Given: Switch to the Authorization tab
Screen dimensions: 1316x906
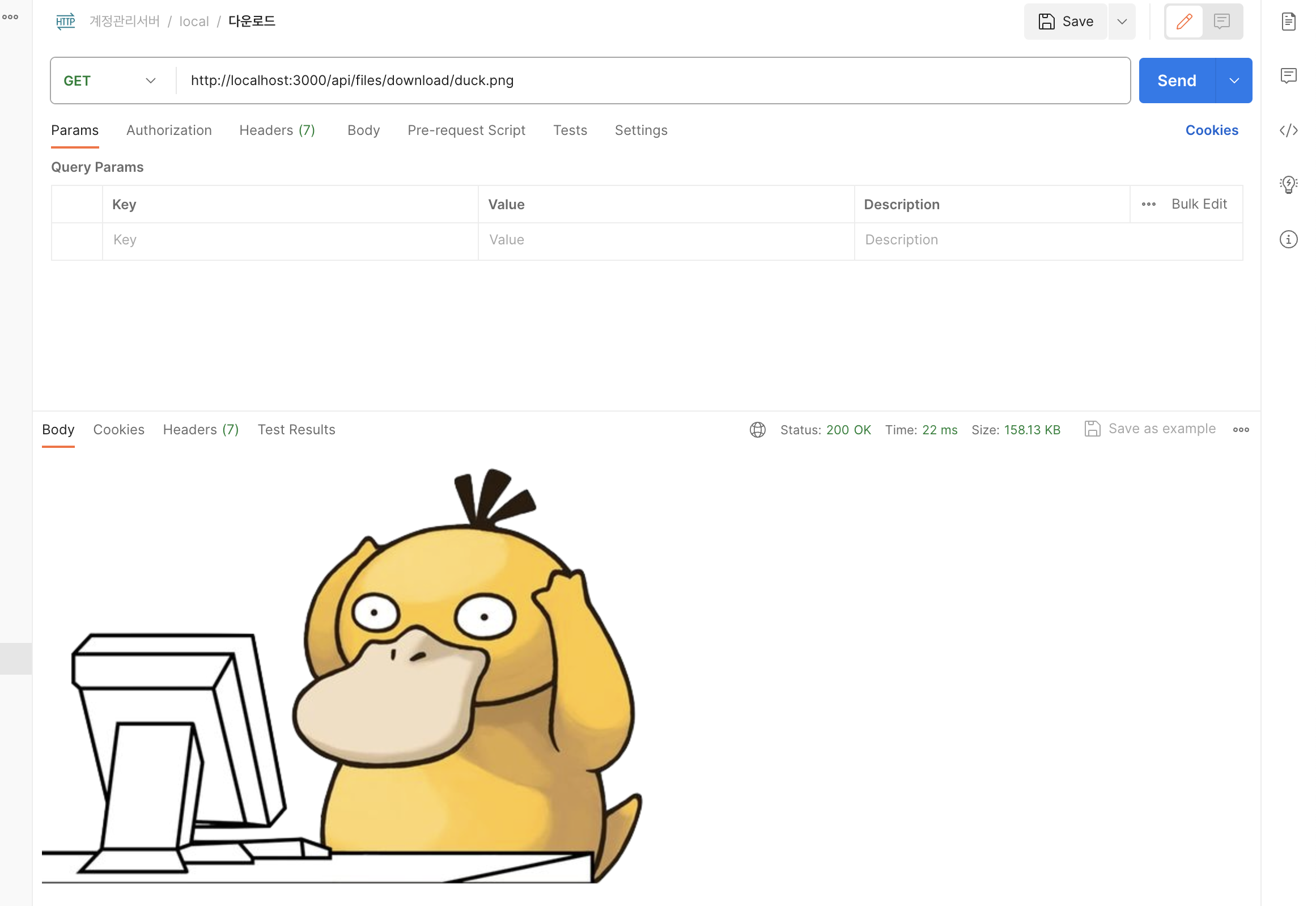Looking at the screenshot, I should [x=168, y=130].
